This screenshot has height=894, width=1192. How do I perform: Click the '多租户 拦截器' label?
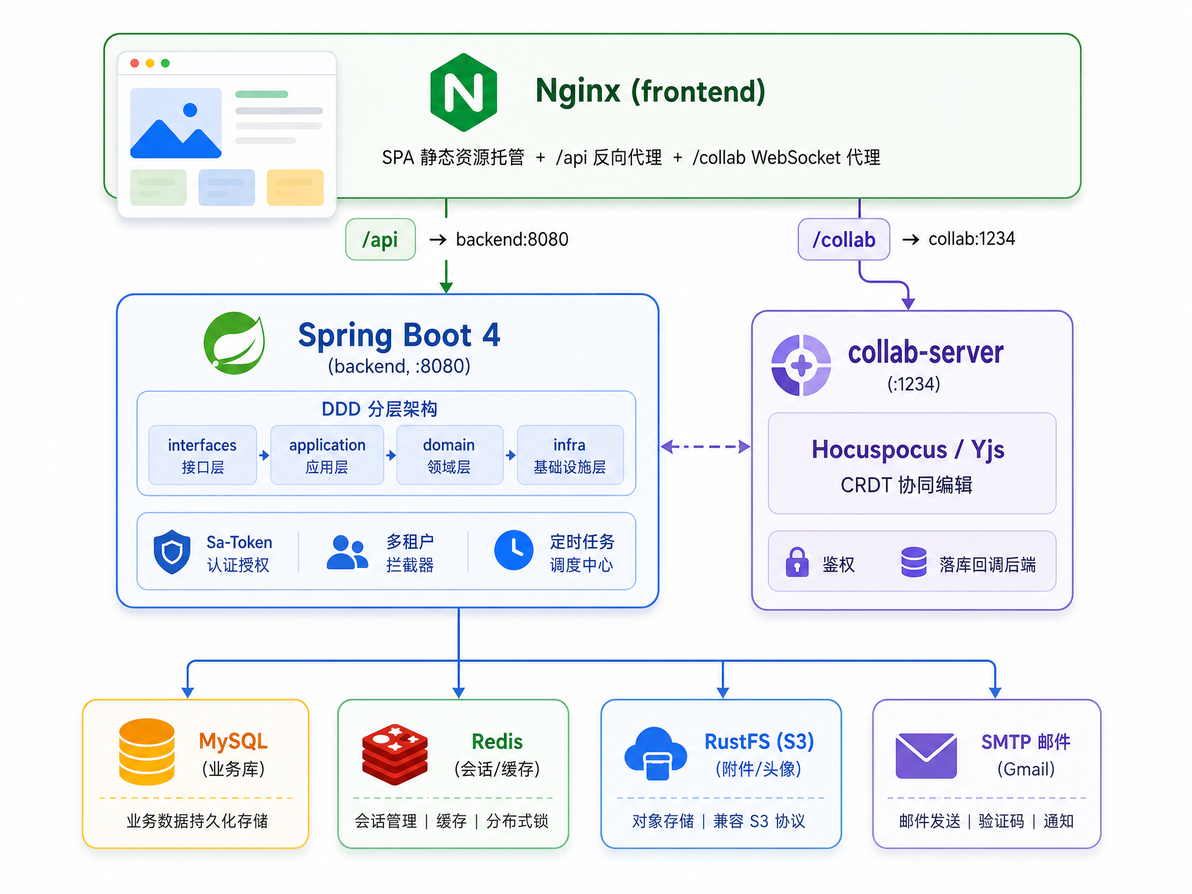(x=410, y=553)
